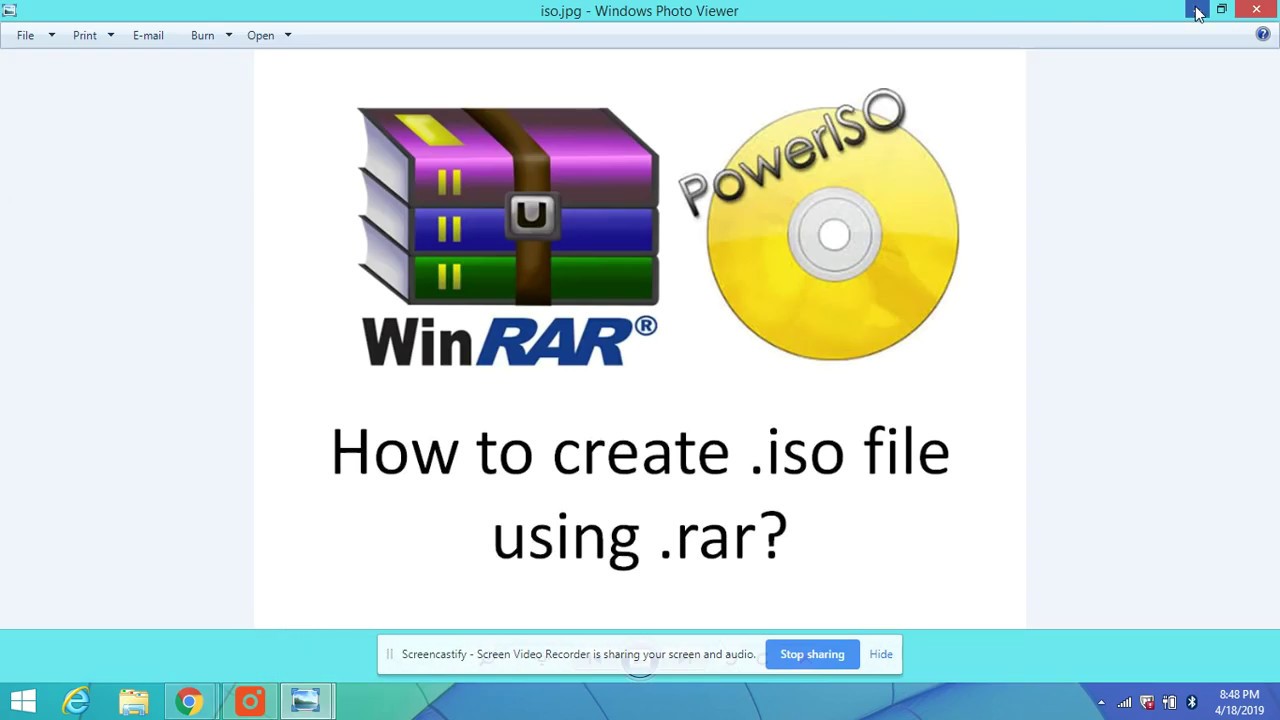The width and height of the screenshot is (1280, 720).
Task: Expand the Burn dropdown arrow
Action: pos(229,36)
